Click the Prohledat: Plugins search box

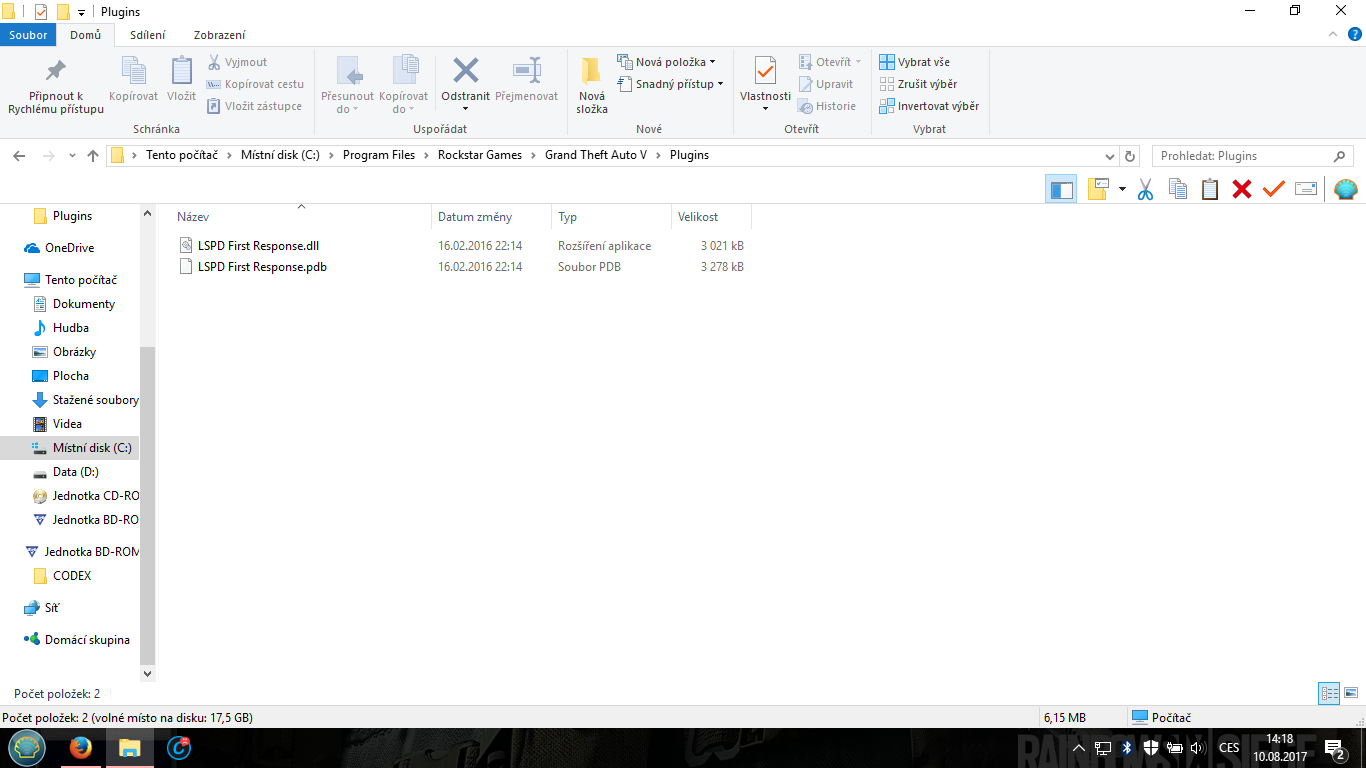pyautogui.click(x=1252, y=156)
